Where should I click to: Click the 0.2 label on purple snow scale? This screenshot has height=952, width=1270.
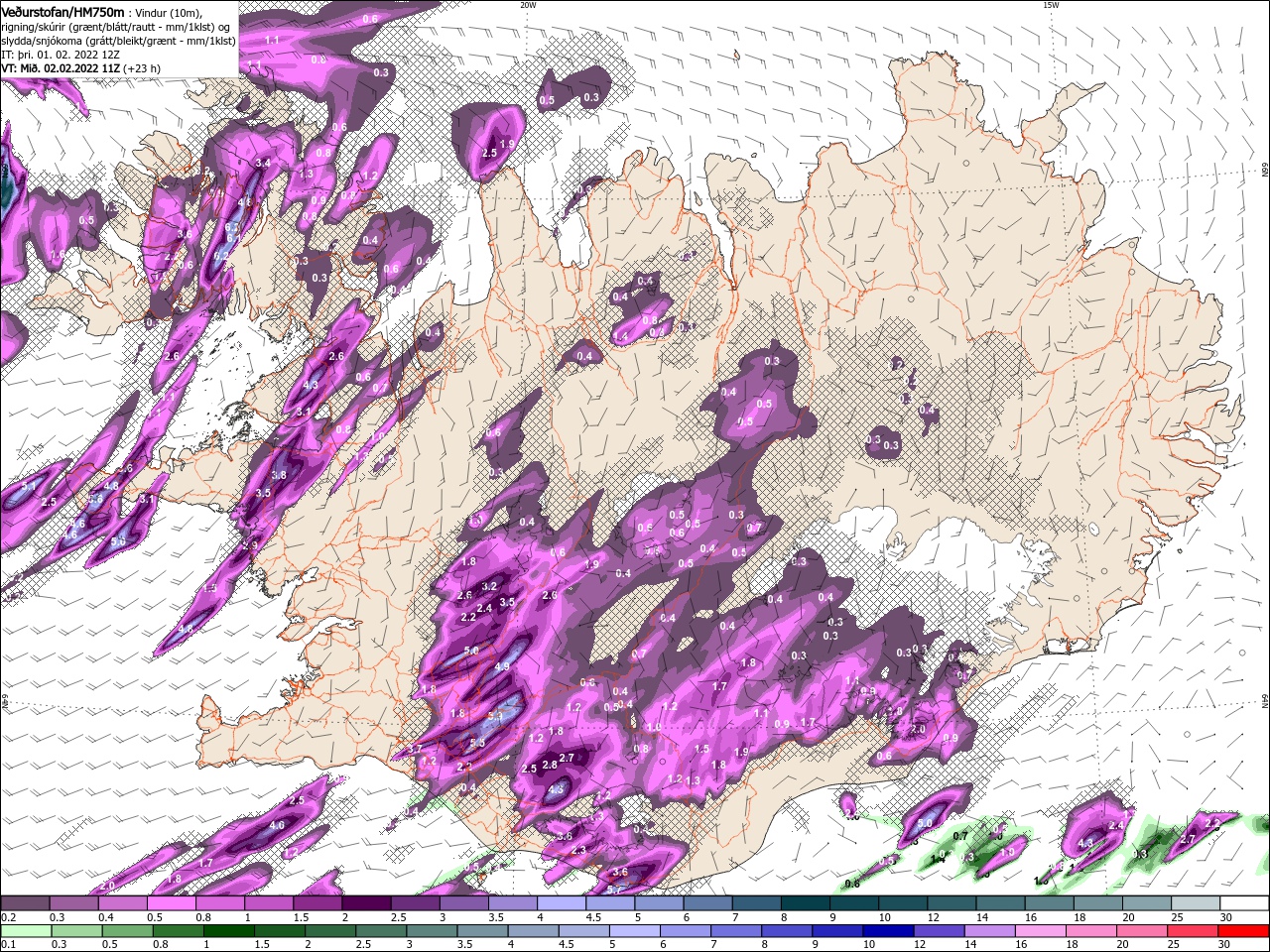8,917
